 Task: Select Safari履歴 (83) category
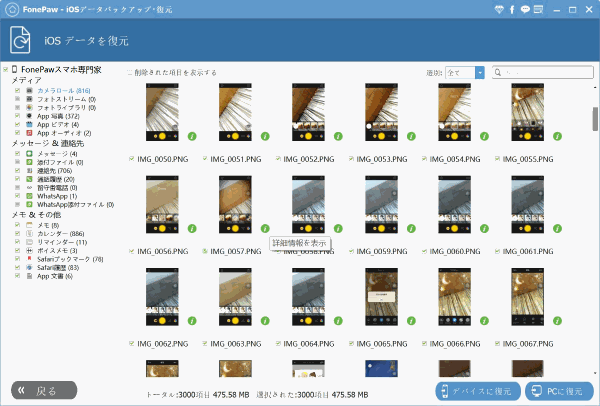click(x=58, y=267)
